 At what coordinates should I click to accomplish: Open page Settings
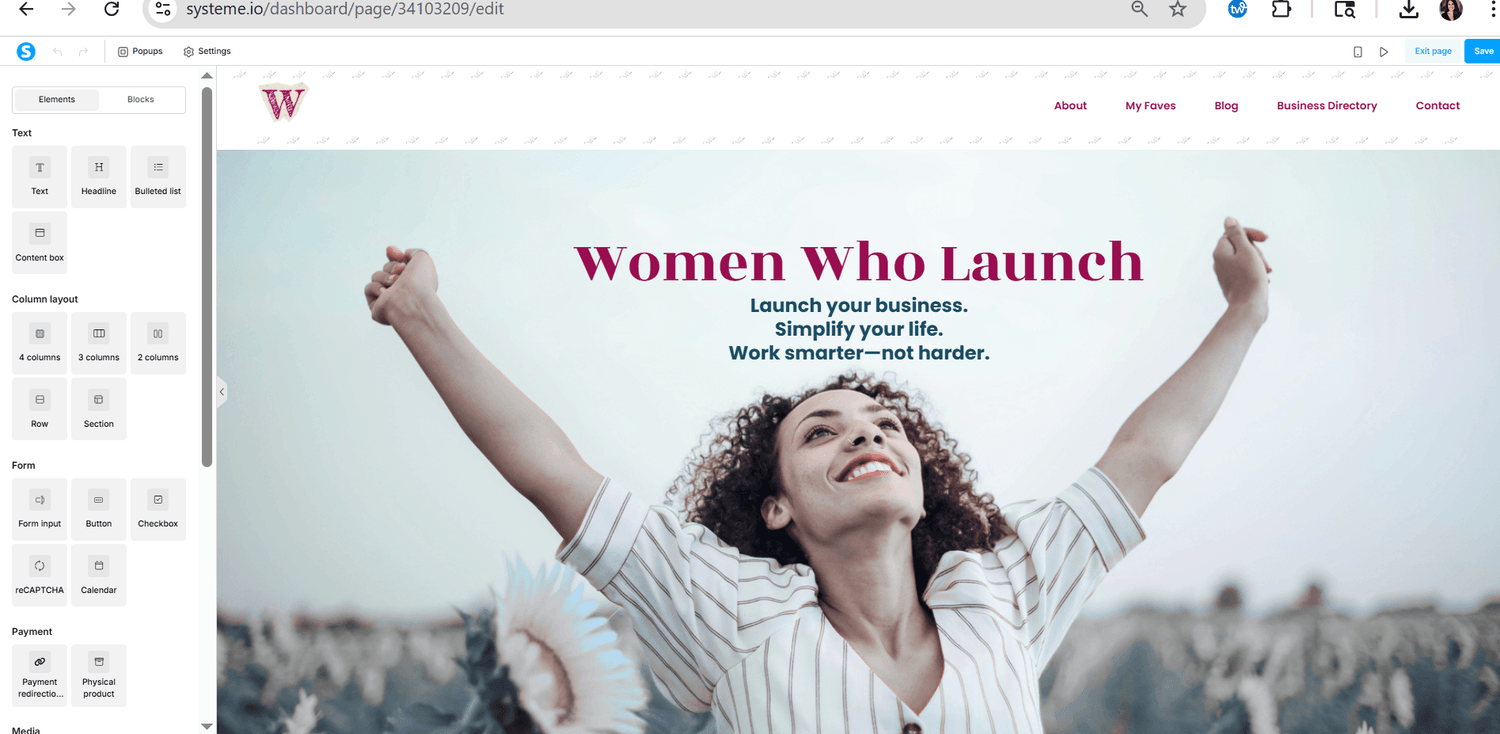pyautogui.click(x=207, y=51)
